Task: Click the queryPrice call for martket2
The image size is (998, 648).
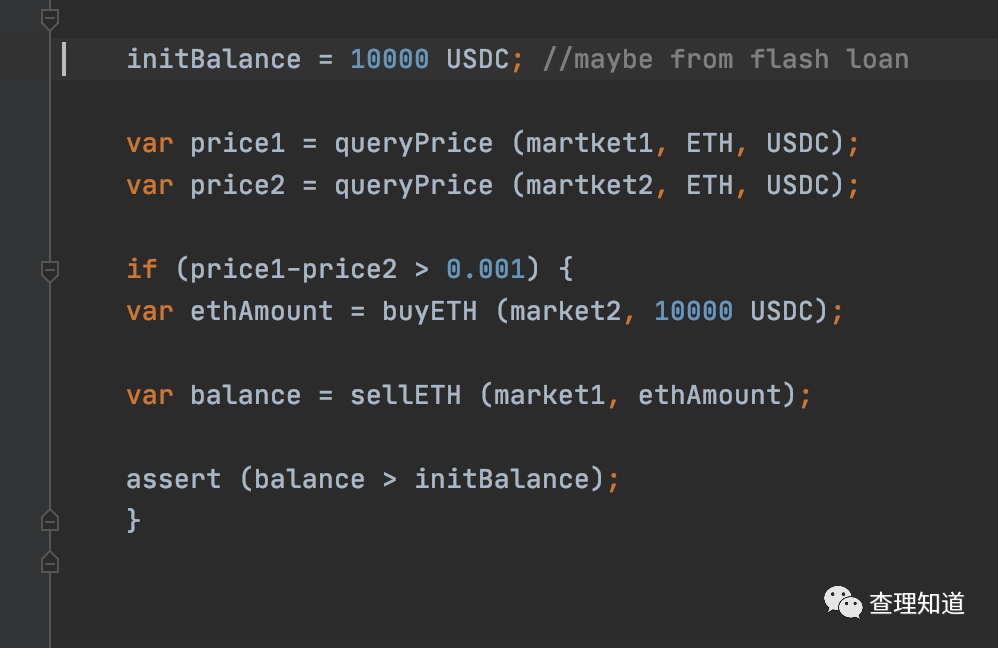Action: (414, 186)
